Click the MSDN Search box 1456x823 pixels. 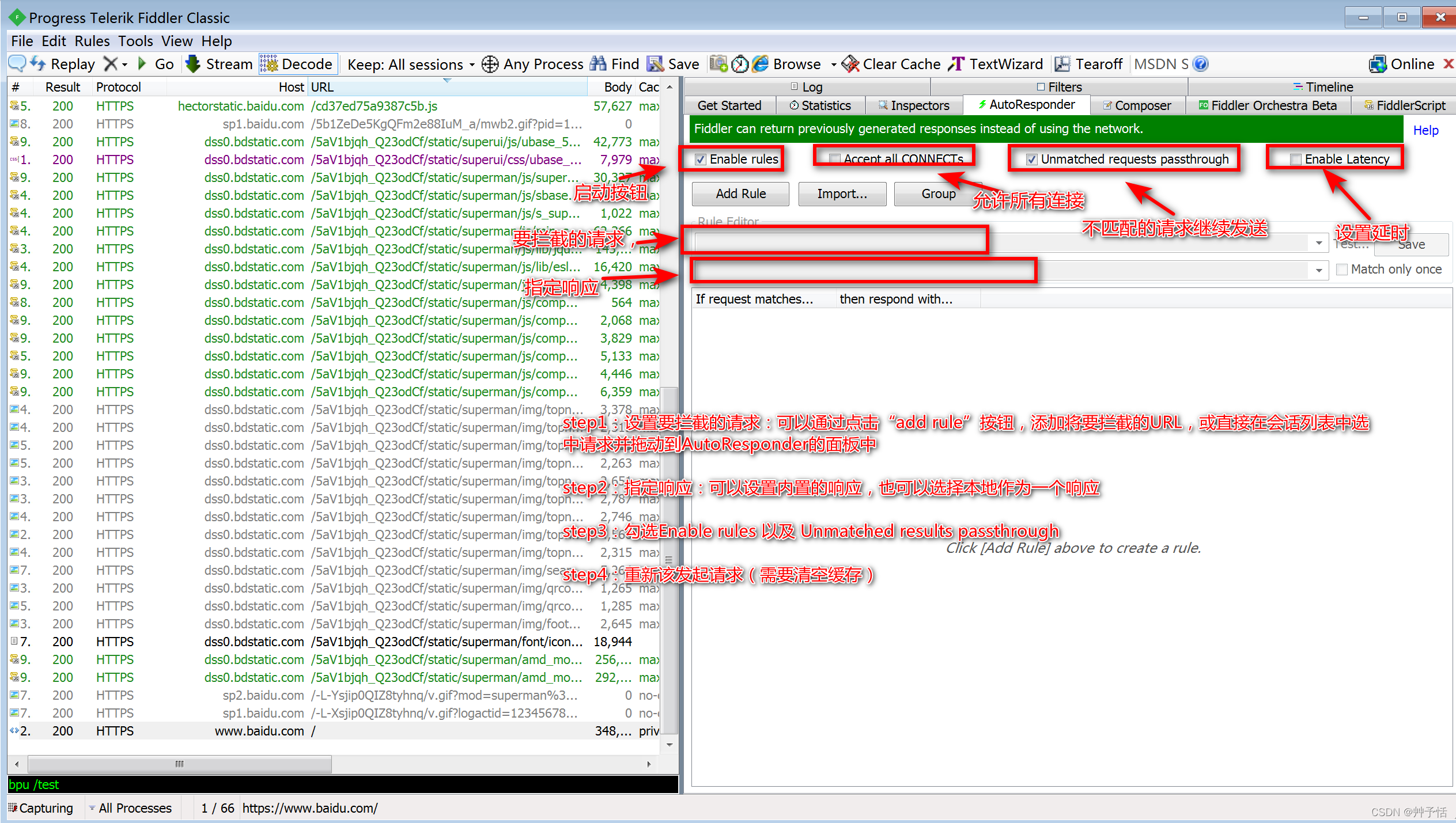1160,64
